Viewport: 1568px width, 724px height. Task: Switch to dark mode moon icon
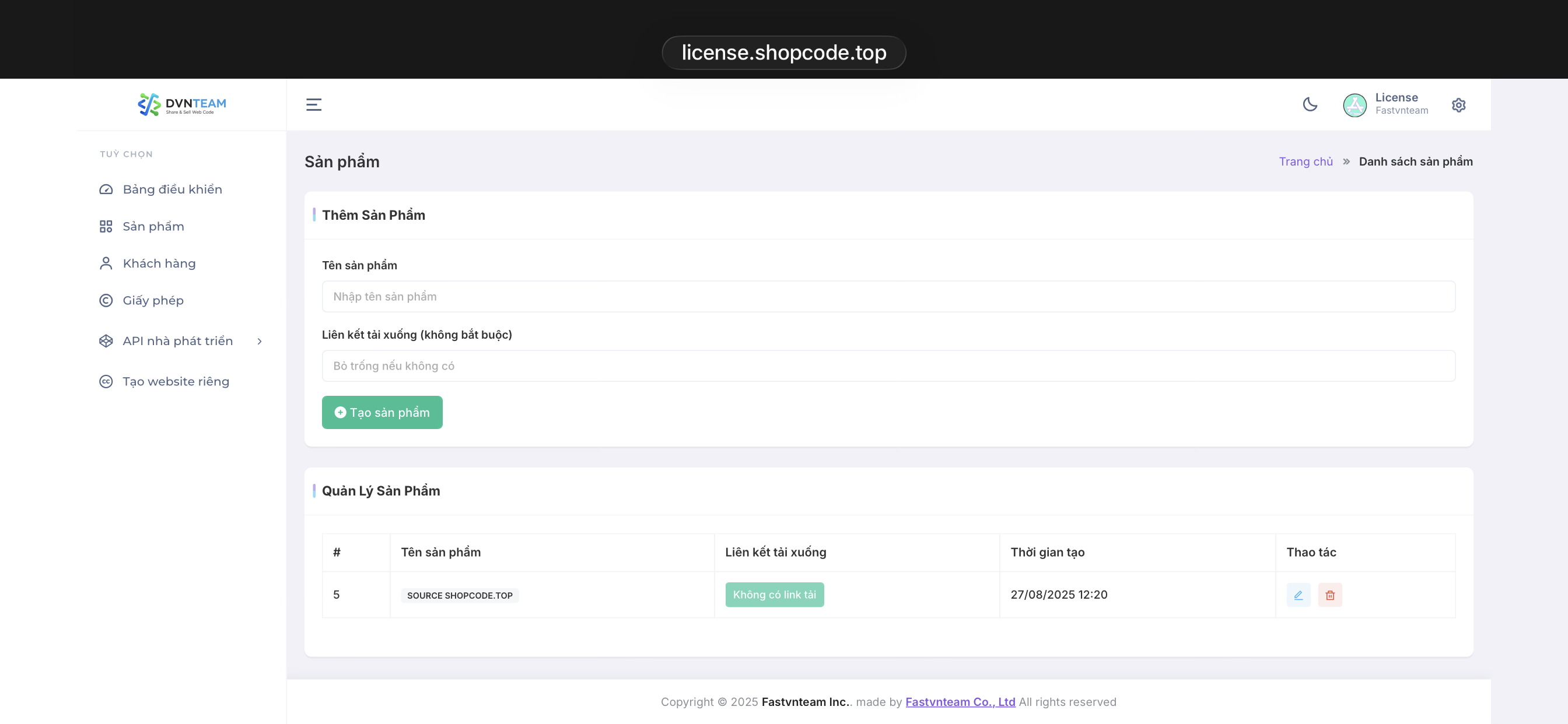[1310, 105]
